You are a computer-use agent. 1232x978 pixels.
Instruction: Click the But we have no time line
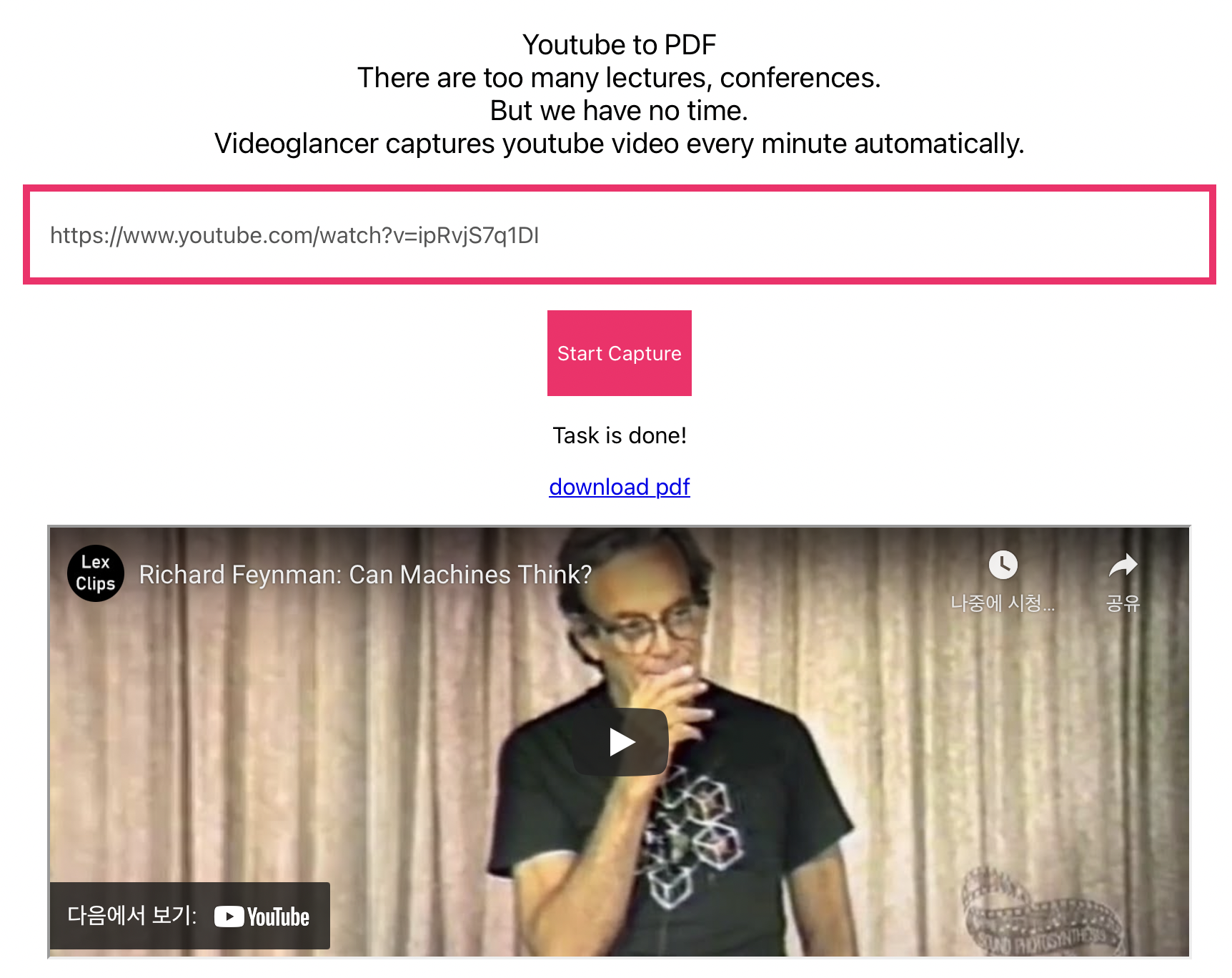[x=620, y=111]
